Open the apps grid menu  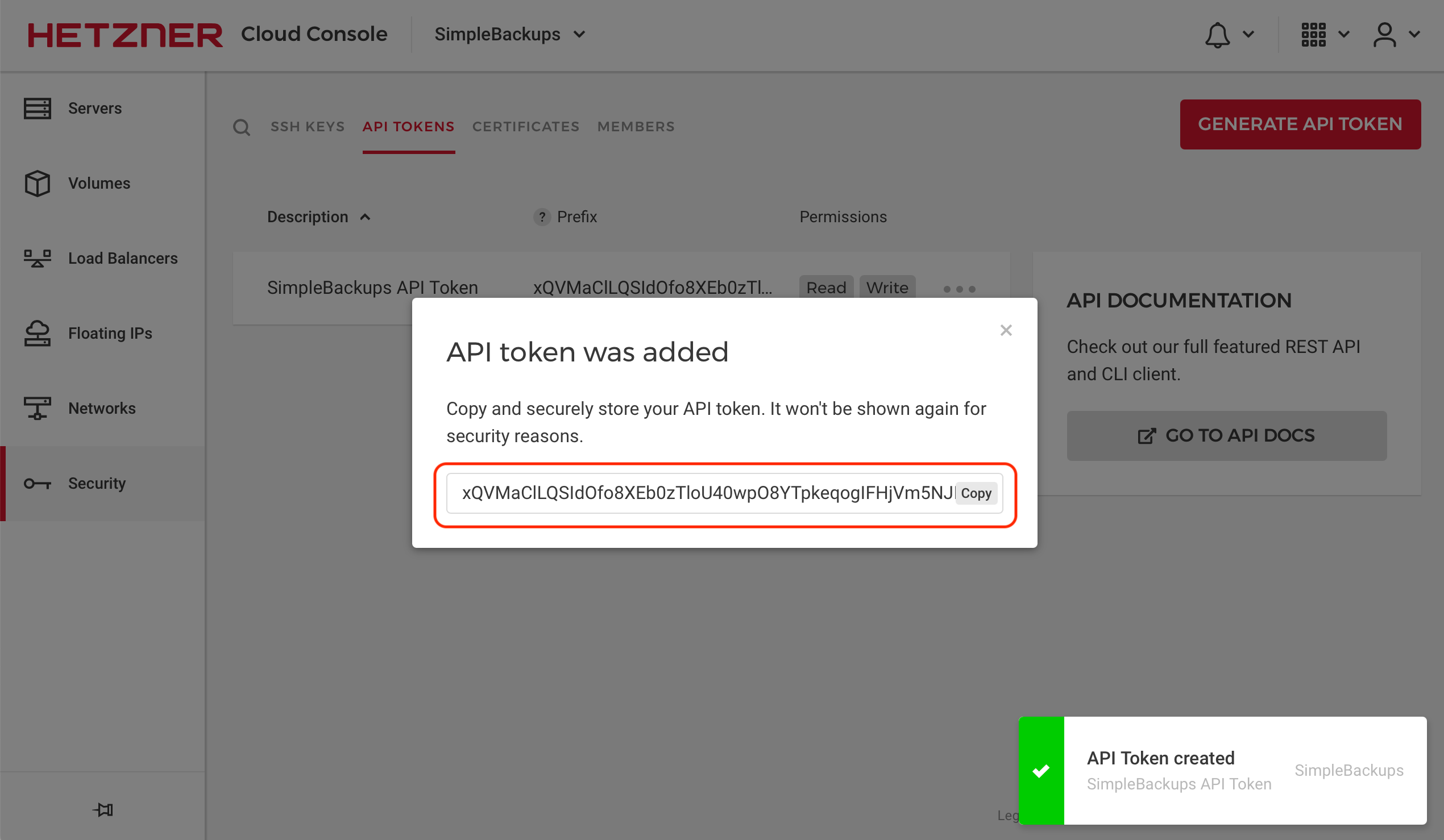(x=1314, y=34)
